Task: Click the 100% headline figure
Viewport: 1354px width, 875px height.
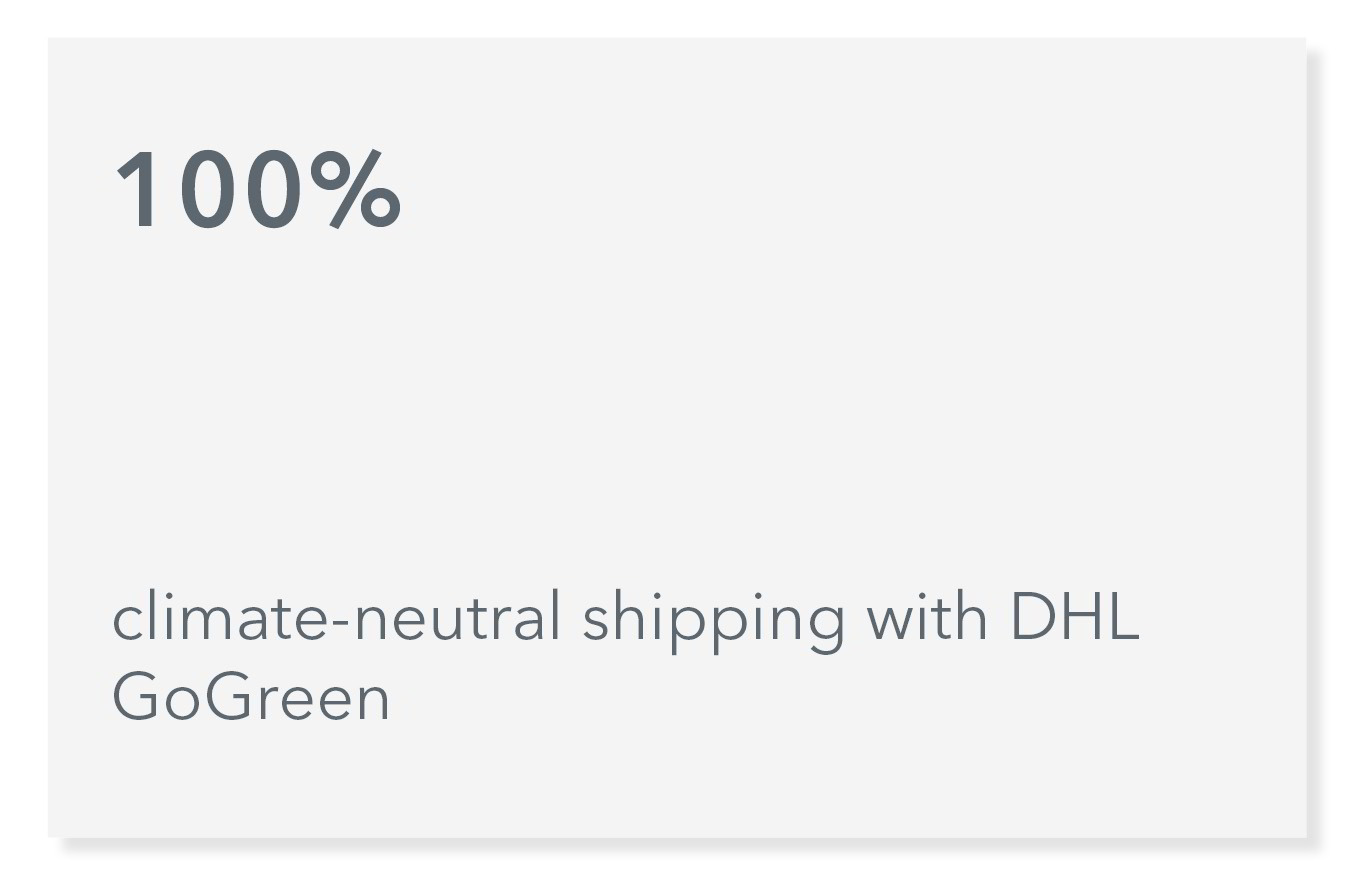Action: (x=259, y=190)
